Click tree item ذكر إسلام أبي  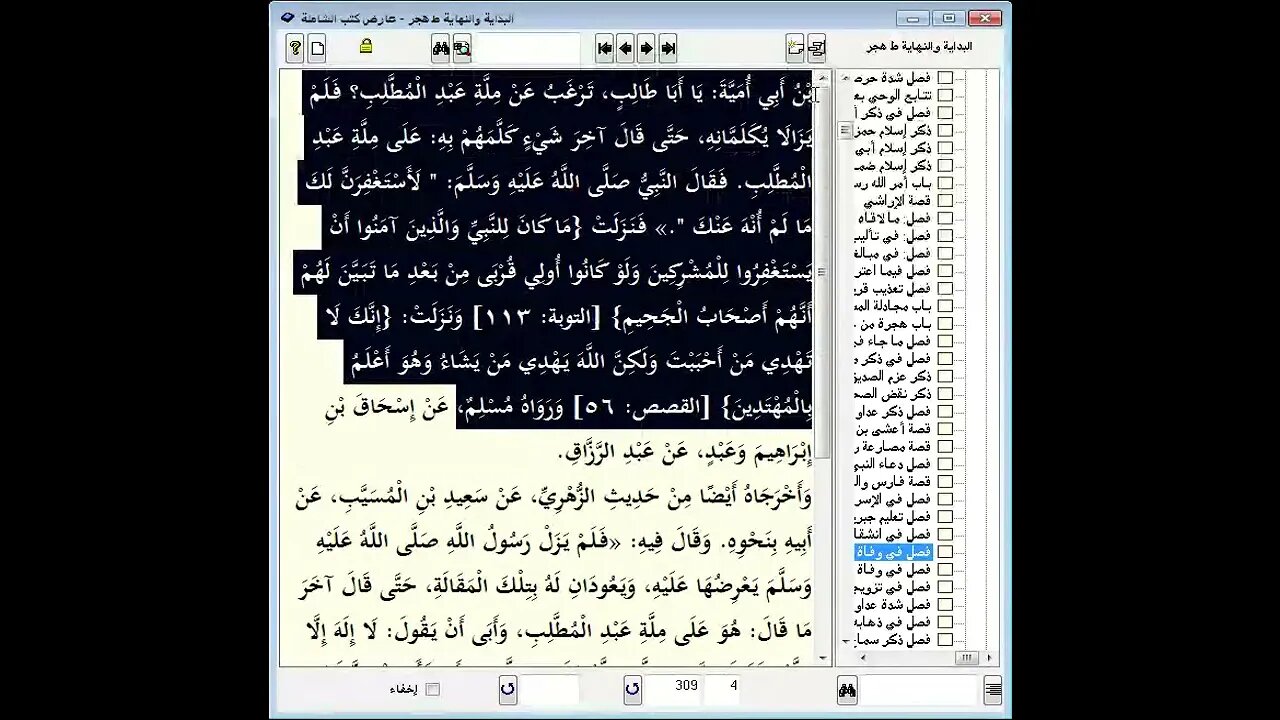click(x=894, y=148)
